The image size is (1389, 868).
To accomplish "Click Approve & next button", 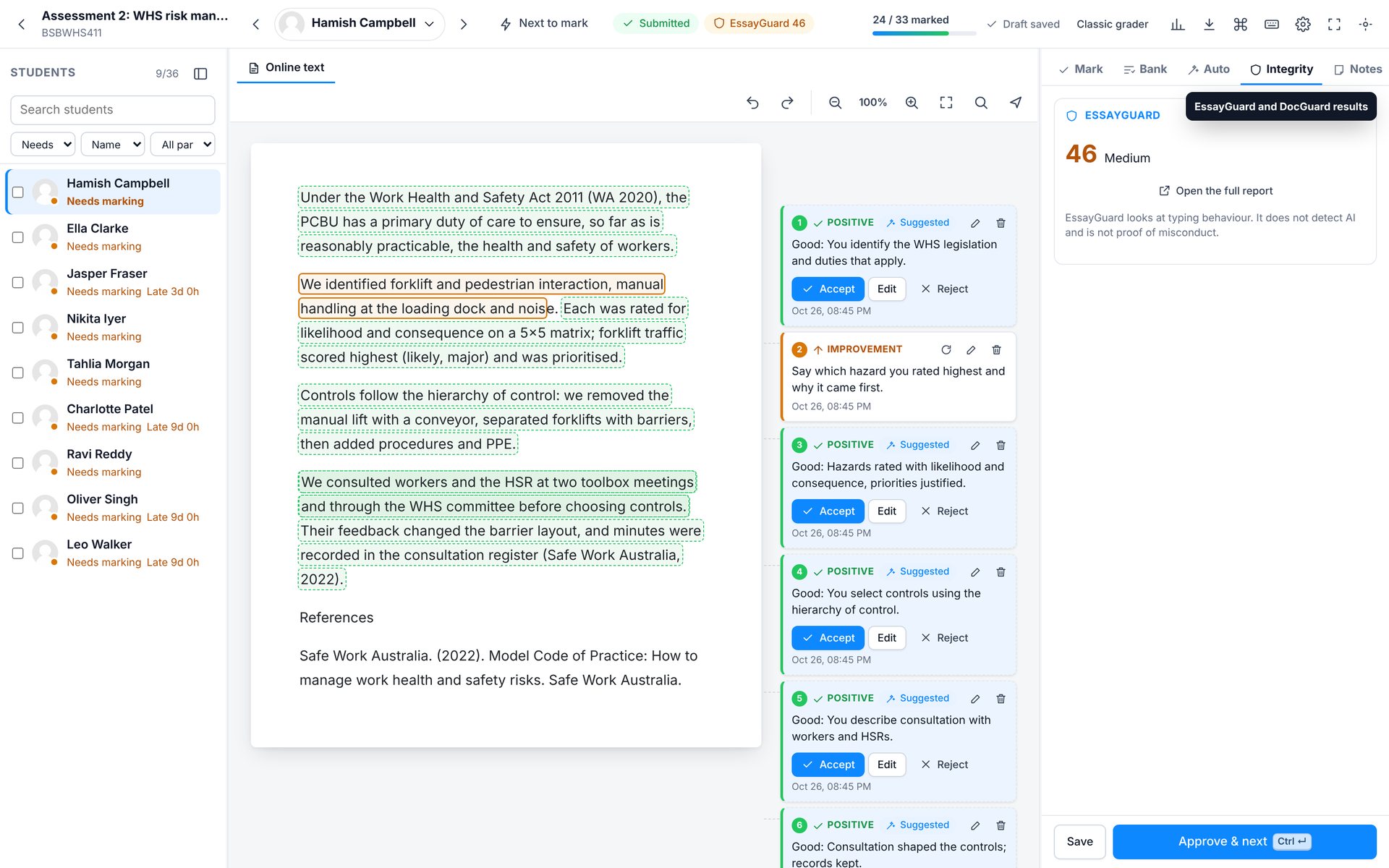I will [1244, 841].
